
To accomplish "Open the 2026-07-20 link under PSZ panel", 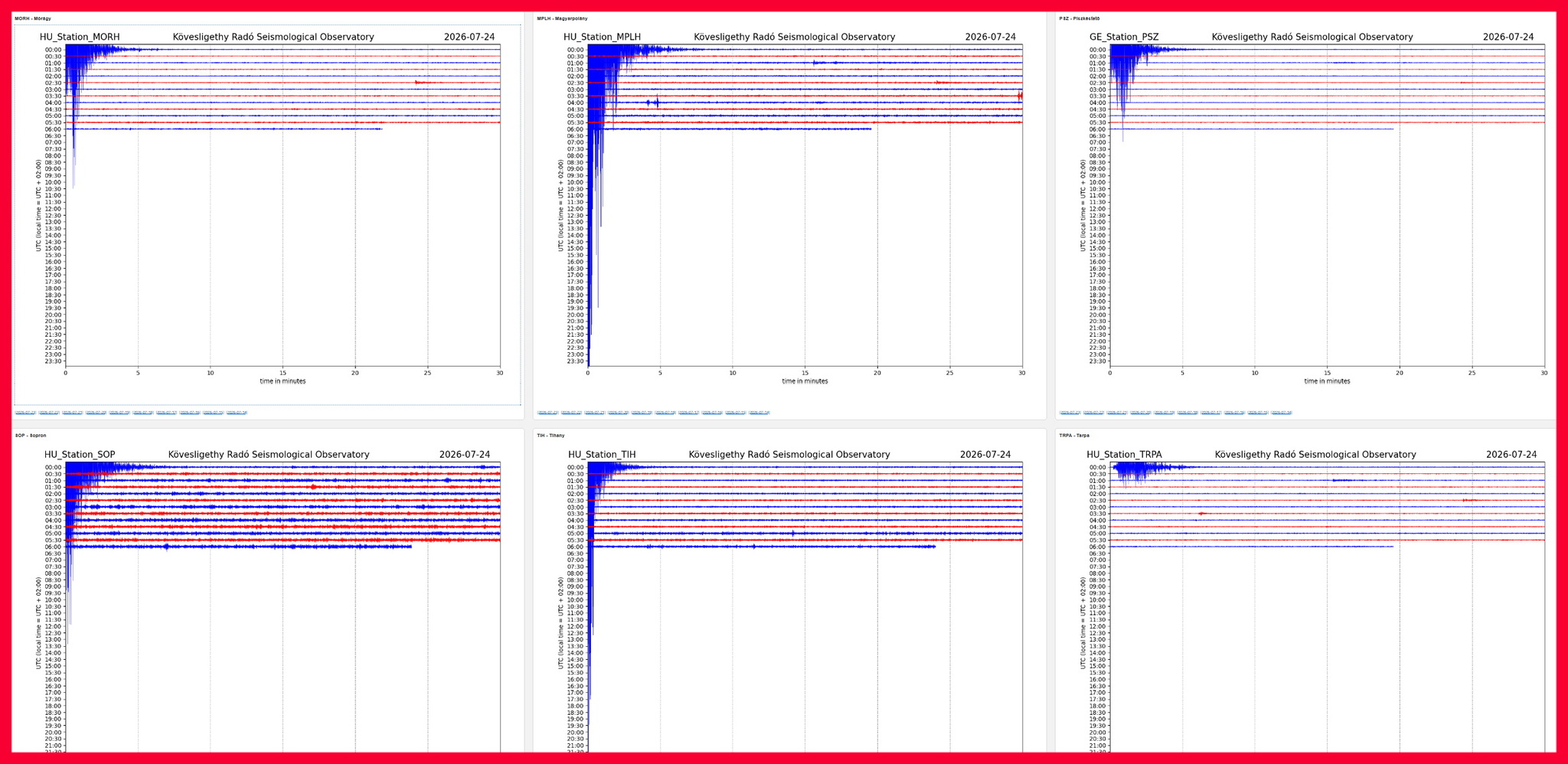I will coord(1141,413).
